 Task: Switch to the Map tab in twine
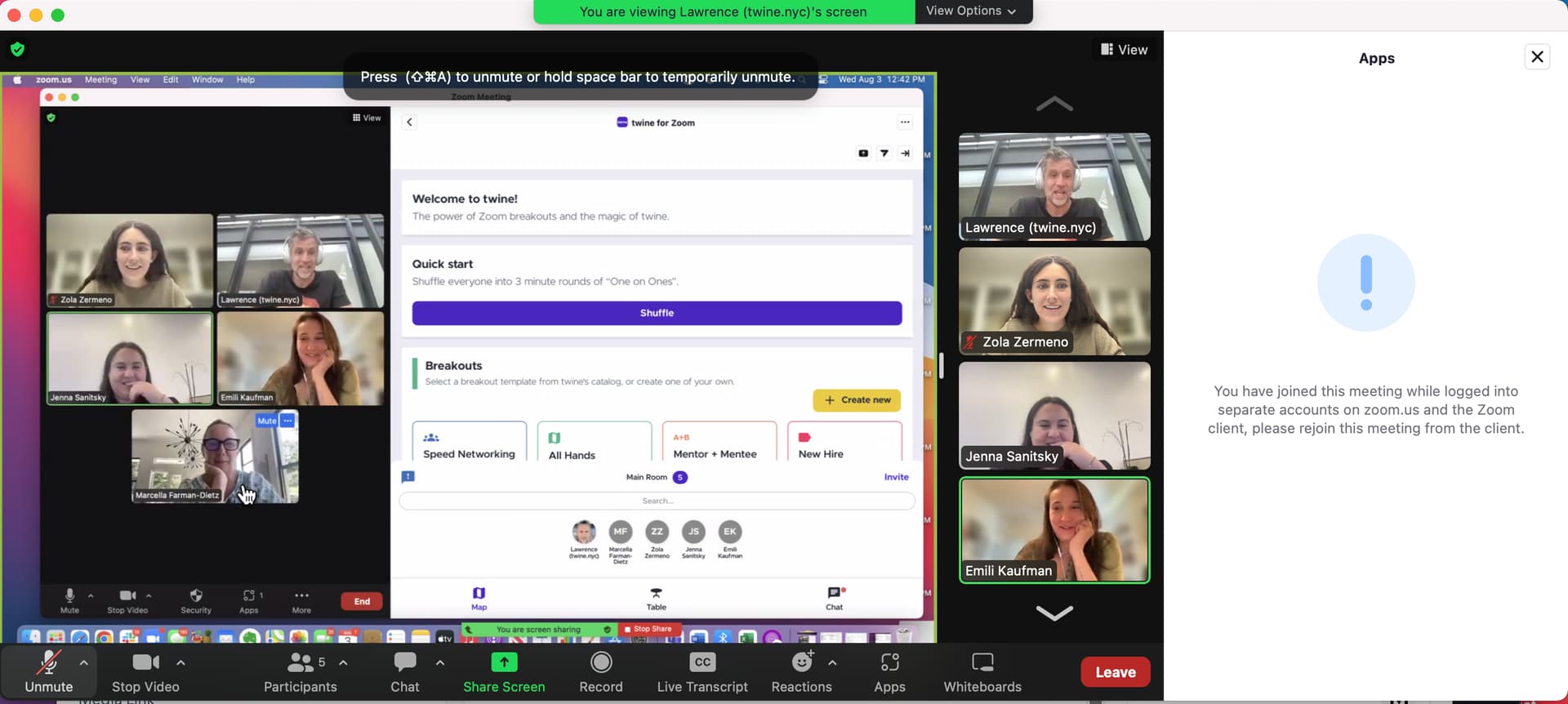479,599
